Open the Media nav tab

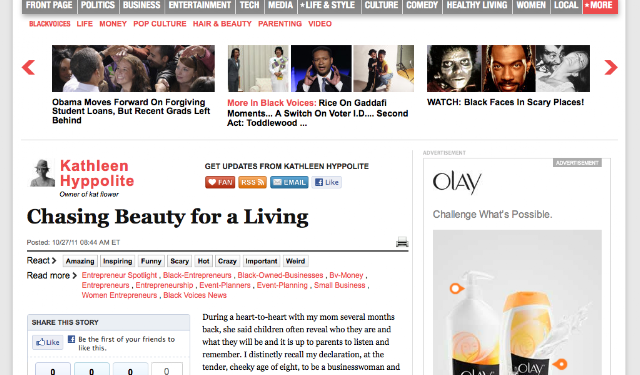[x=280, y=5]
